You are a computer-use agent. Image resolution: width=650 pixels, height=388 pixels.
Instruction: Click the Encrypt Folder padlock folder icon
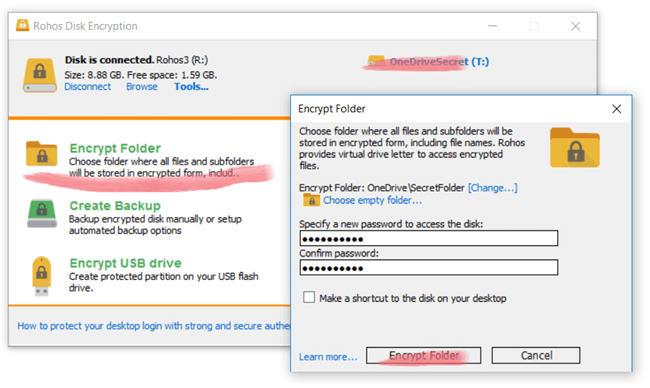tap(41, 154)
